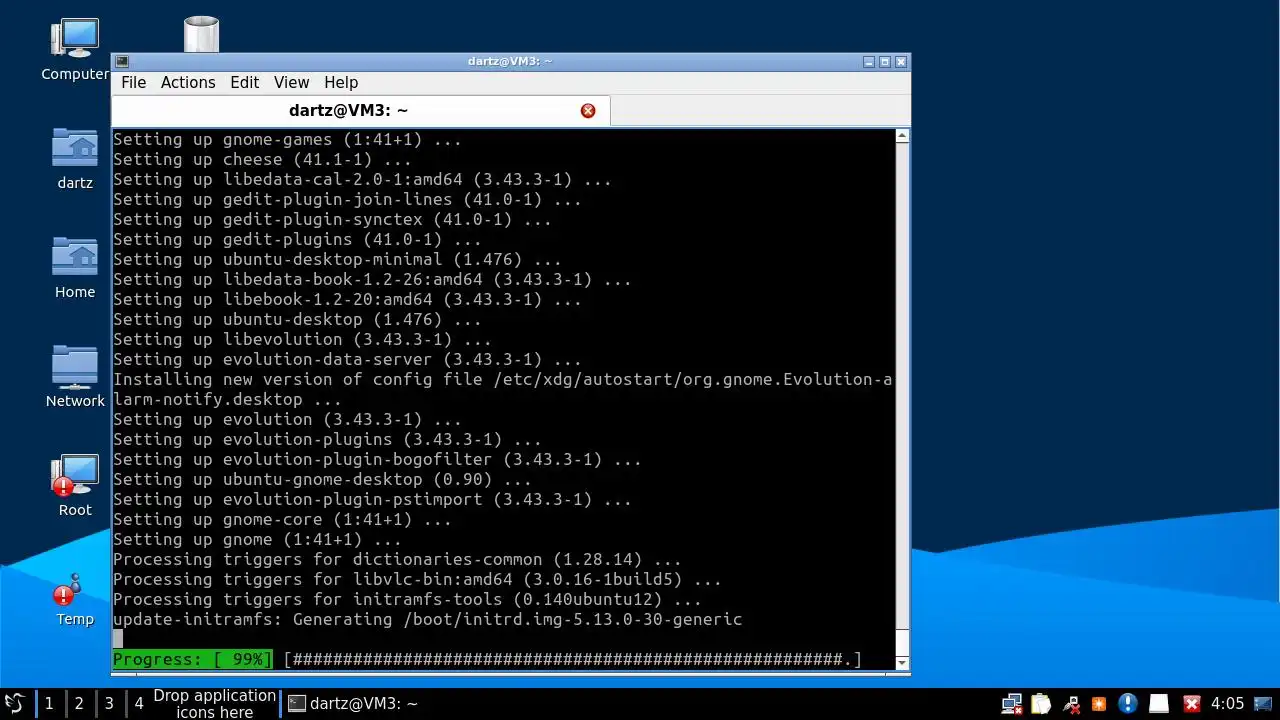Image resolution: width=1280 pixels, height=720 pixels.
Task: Click the wired connection unplugged tray icon
Action: (x=1071, y=703)
